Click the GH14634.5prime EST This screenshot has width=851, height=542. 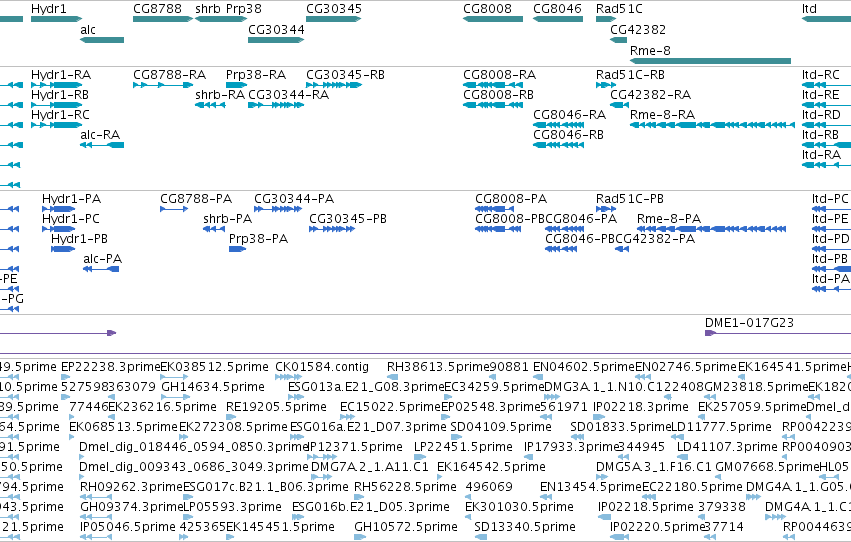175,397
